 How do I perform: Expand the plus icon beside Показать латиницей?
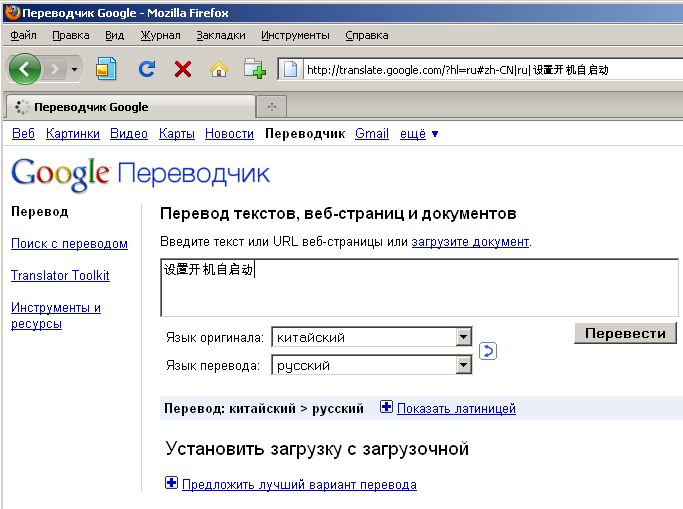(x=386, y=407)
